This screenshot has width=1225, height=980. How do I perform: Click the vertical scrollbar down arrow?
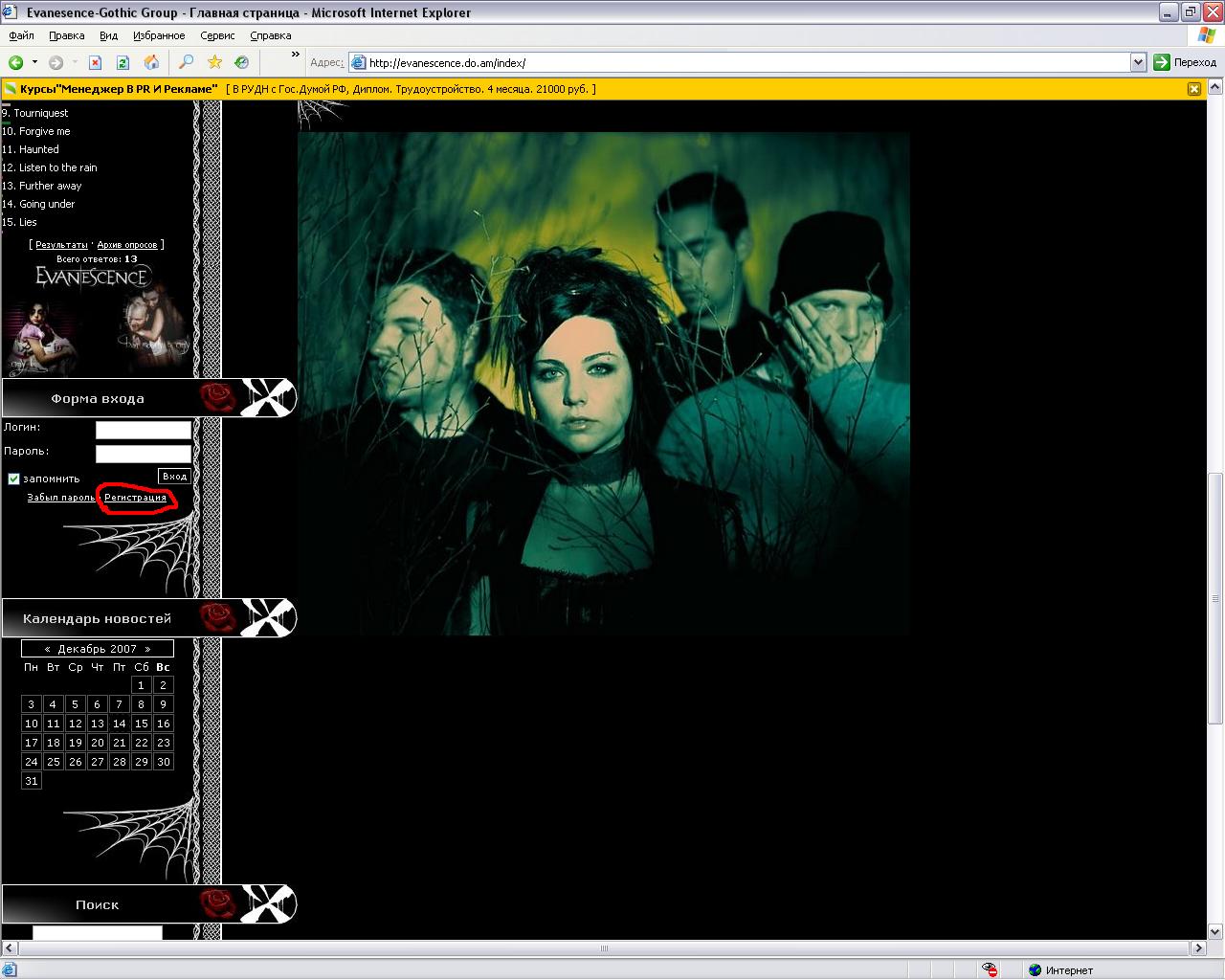tap(1215, 931)
